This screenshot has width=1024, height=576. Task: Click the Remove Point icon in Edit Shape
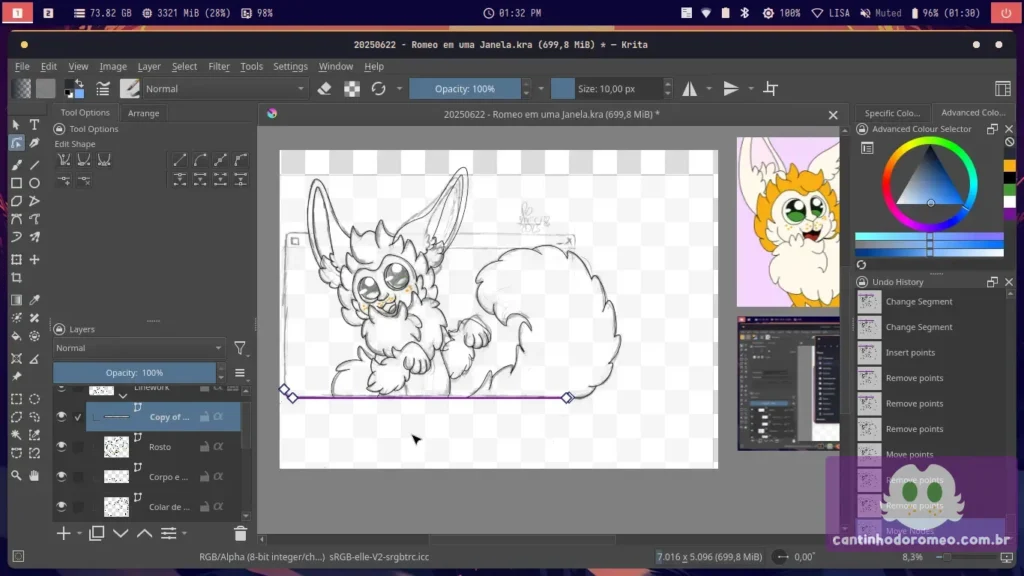pyautogui.click(x=84, y=181)
